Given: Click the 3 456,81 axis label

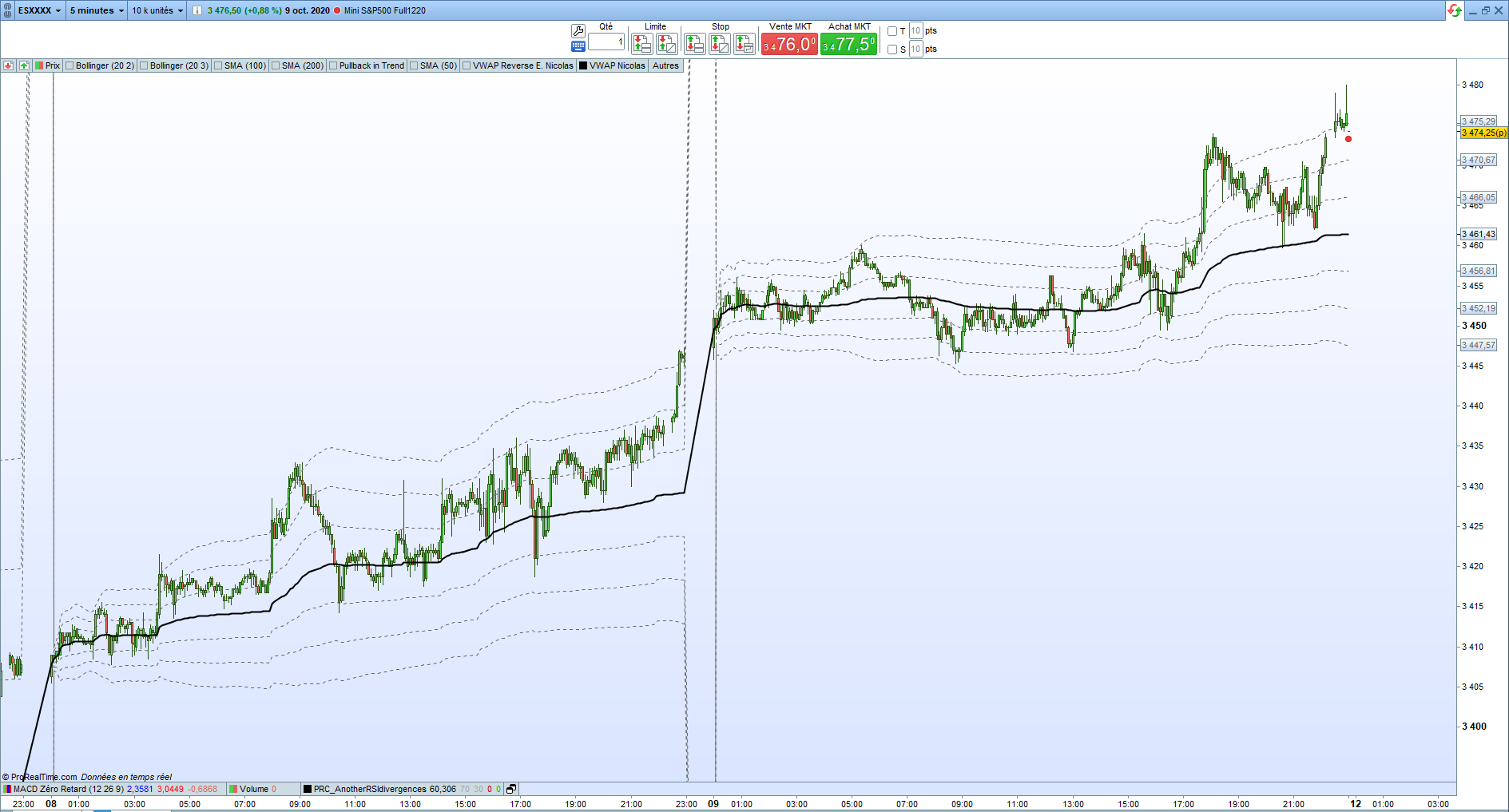Looking at the screenshot, I should pyautogui.click(x=1479, y=271).
